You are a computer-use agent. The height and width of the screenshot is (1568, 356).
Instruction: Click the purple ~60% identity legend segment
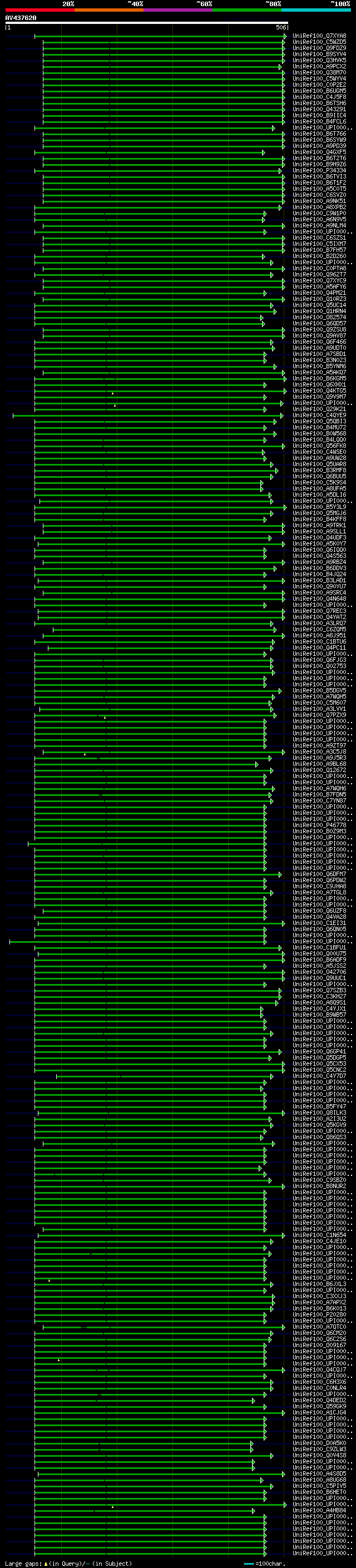point(177,10)
